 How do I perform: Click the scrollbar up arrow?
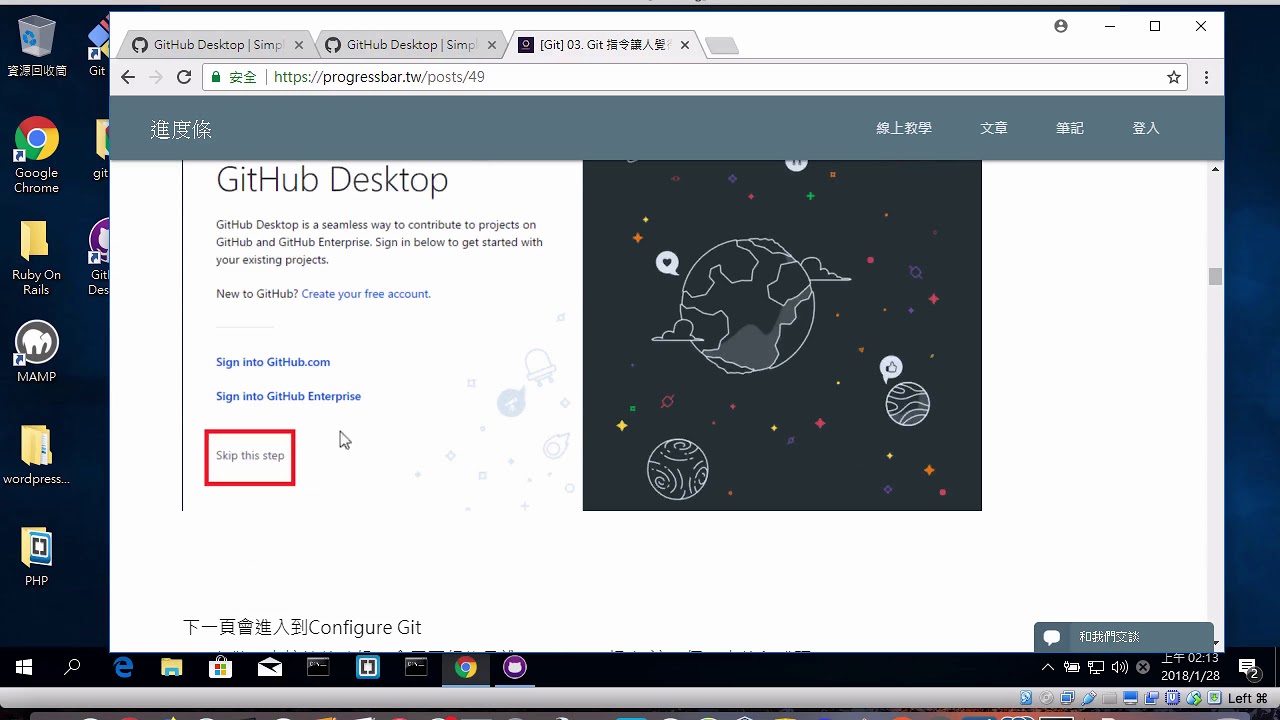[1215, 169]
